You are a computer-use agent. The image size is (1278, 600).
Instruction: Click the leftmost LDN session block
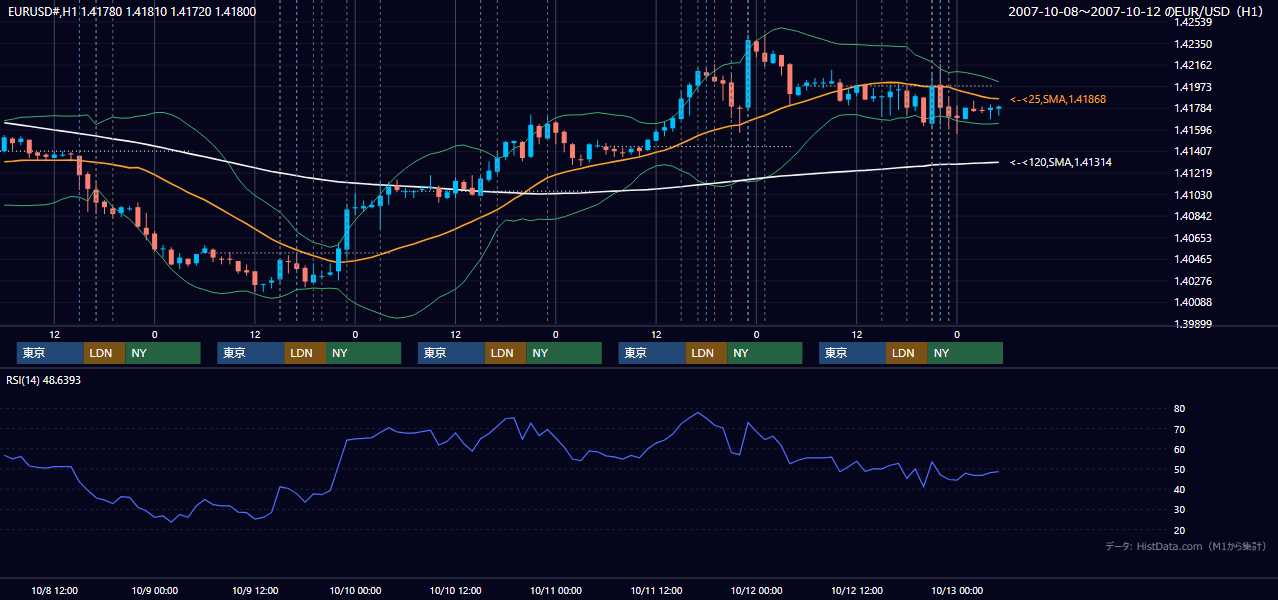click(104, 353)
